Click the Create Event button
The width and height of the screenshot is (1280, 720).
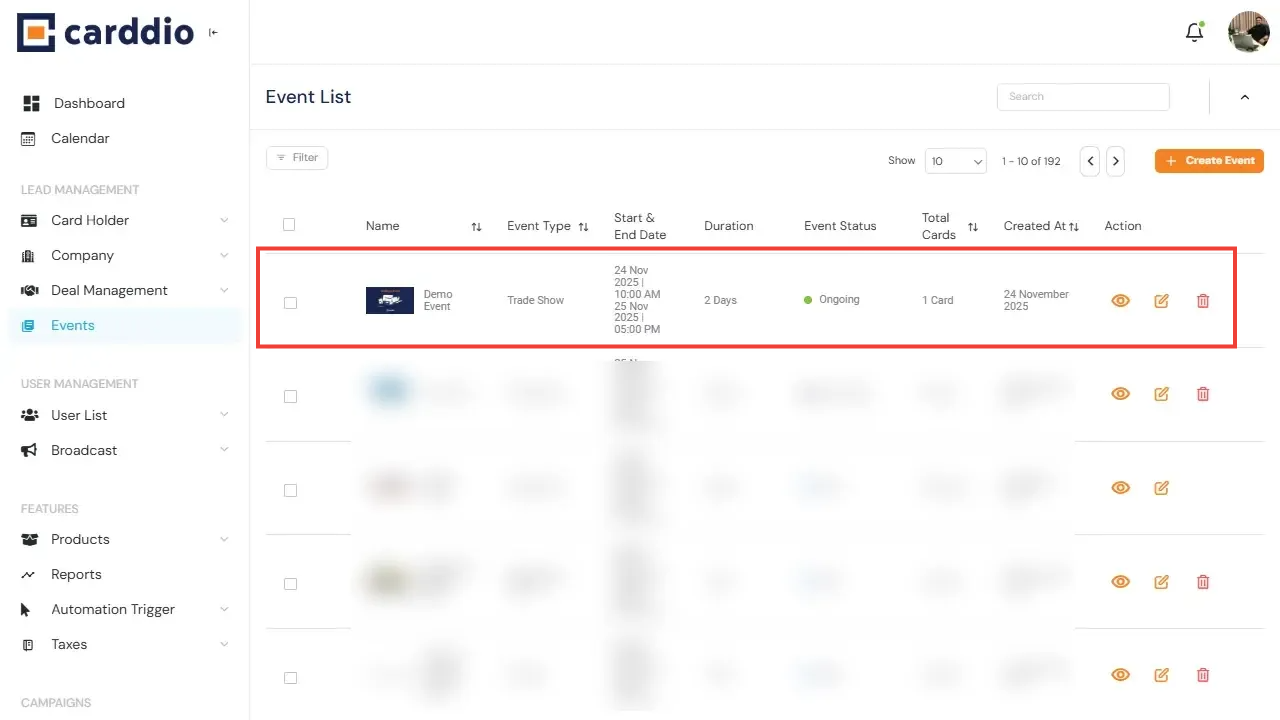[1209, 160]
